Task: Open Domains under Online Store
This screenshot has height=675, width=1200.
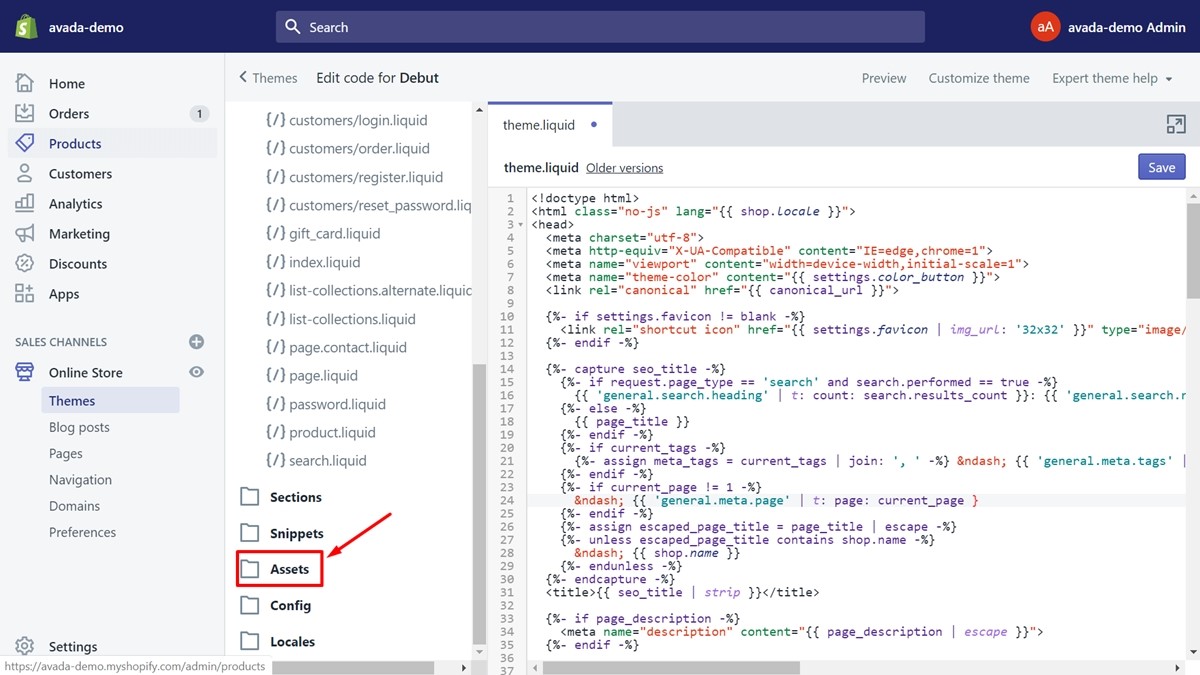Action: click(74, 506)
